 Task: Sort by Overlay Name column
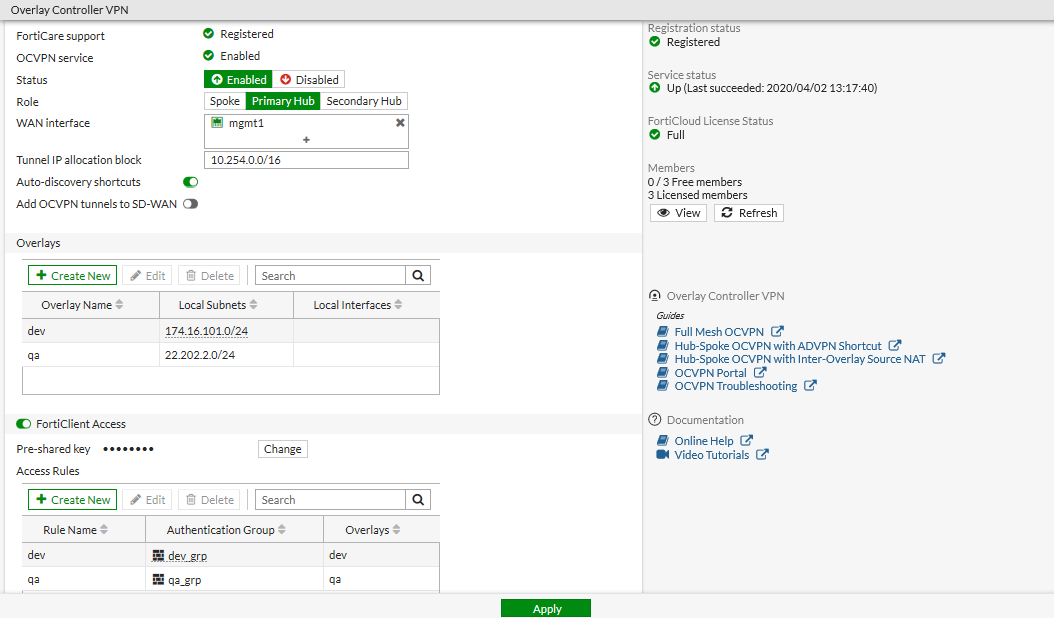(x=120, y=305)
